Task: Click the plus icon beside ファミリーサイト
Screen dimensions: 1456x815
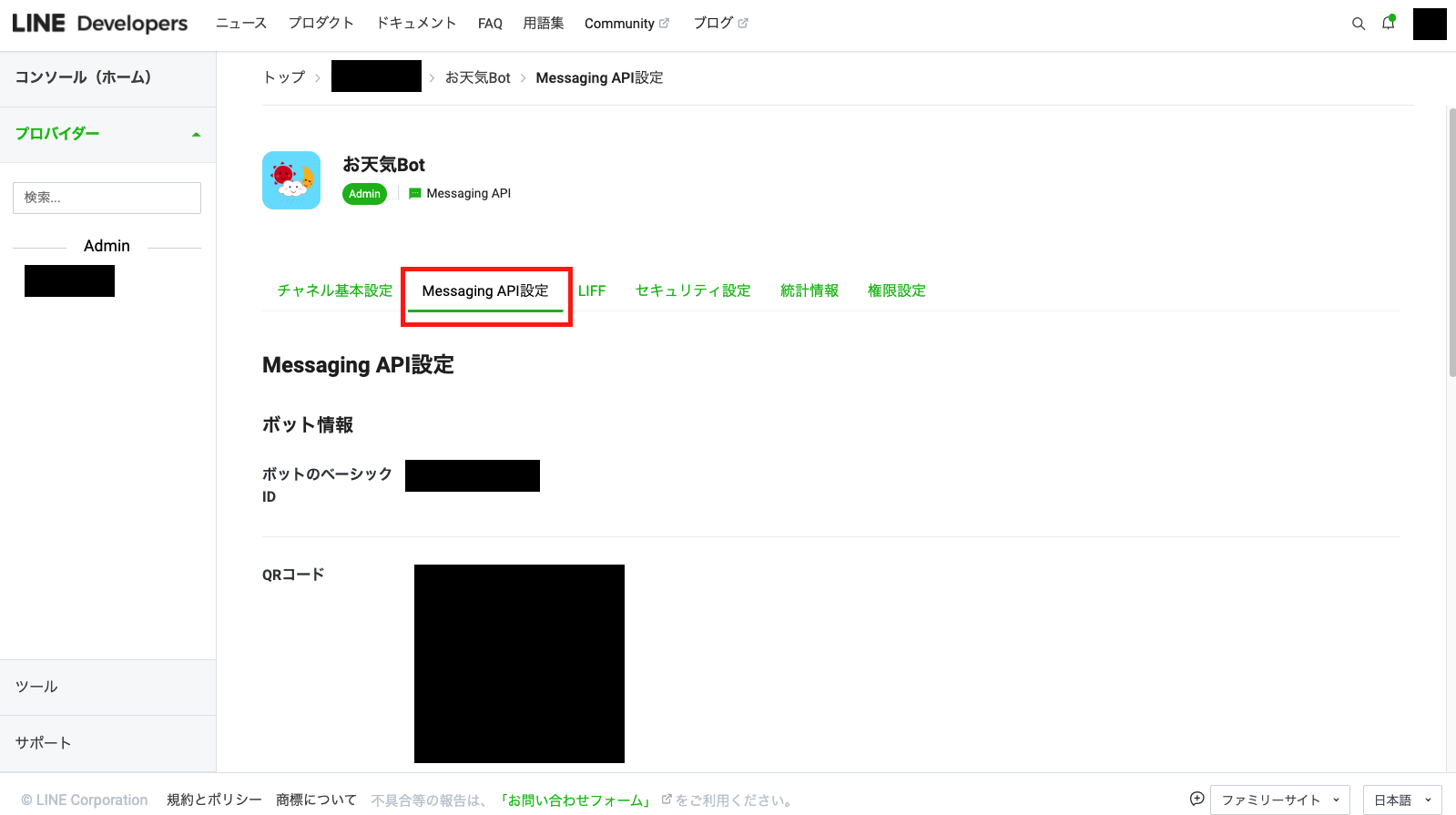Action: click(x=1196, y=799)
